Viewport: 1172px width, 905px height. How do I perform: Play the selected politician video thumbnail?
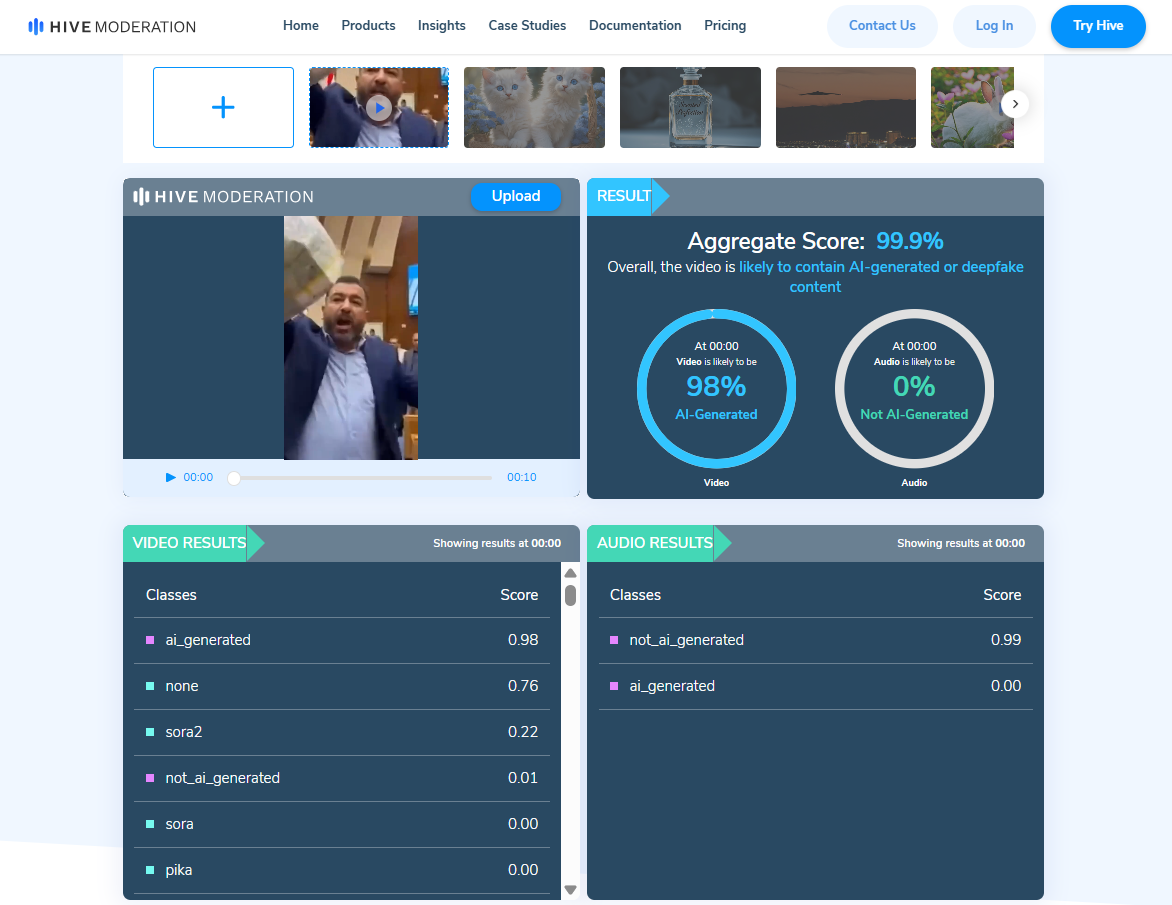click(378, 108)
